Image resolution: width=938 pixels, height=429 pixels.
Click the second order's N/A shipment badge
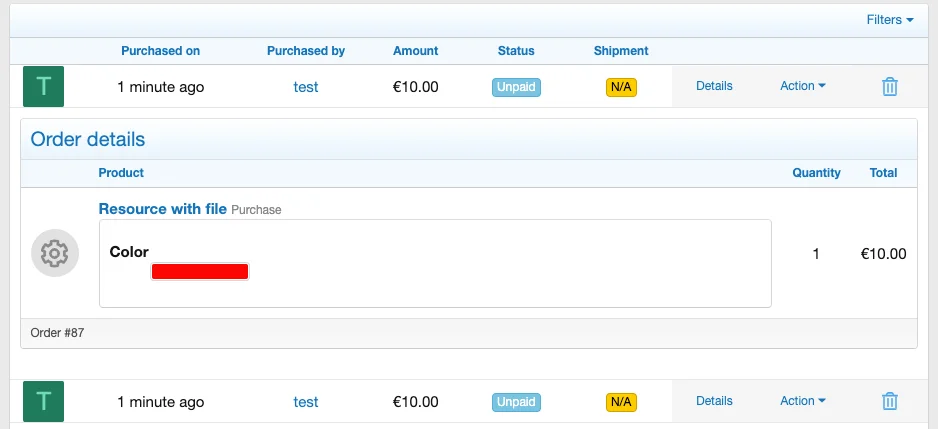tap(621, 402)
